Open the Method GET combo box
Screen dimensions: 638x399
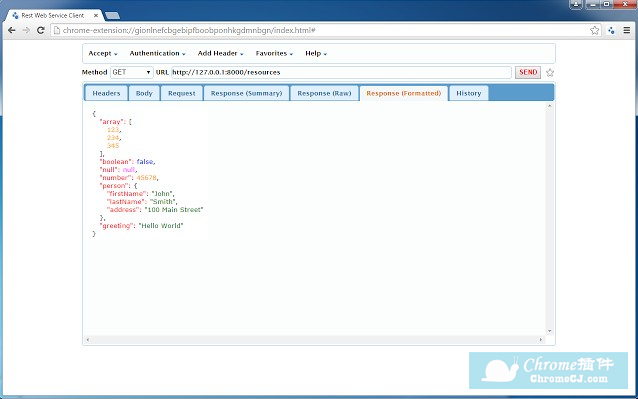click(131, 72)
